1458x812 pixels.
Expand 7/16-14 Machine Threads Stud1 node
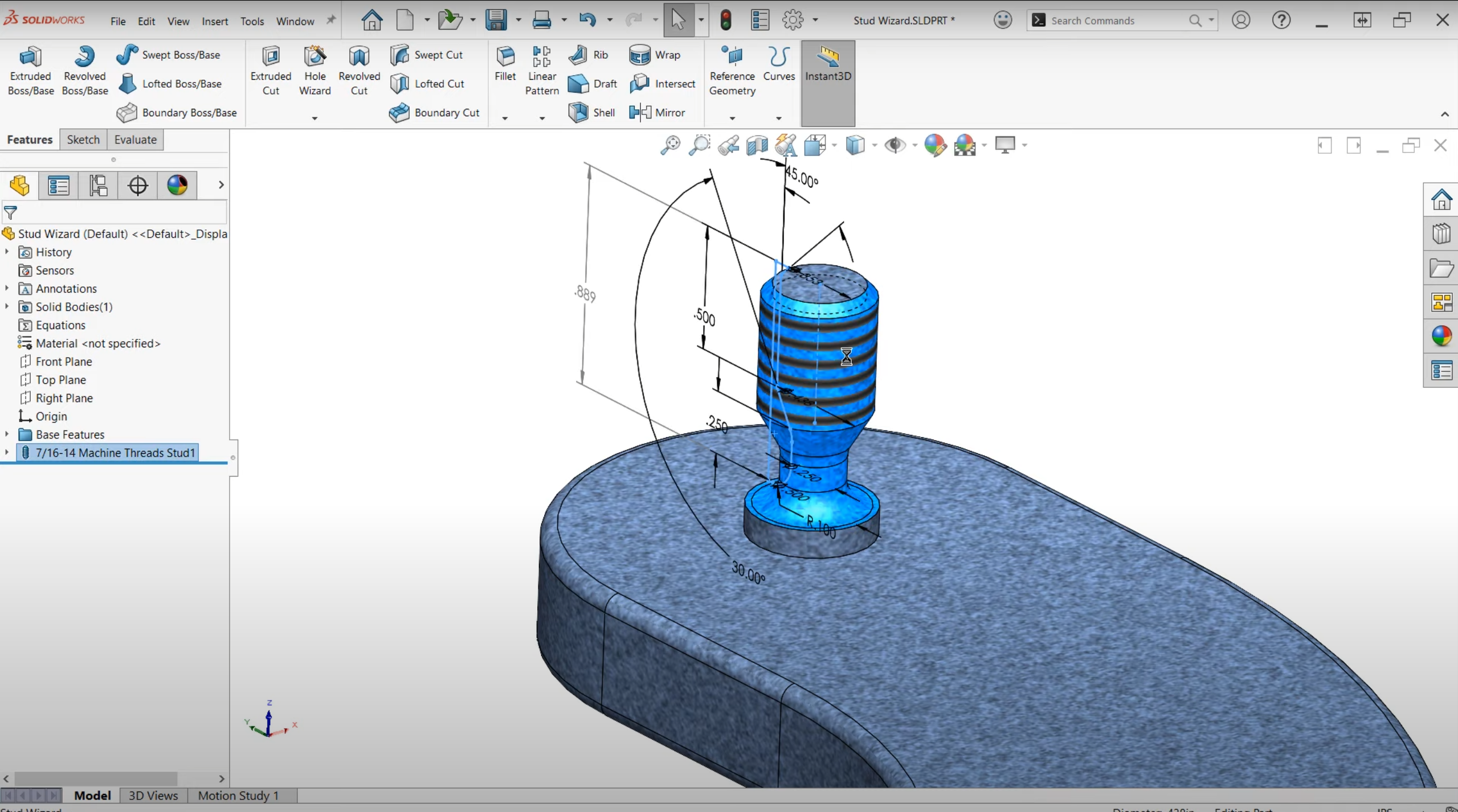(x=7, y=452)
